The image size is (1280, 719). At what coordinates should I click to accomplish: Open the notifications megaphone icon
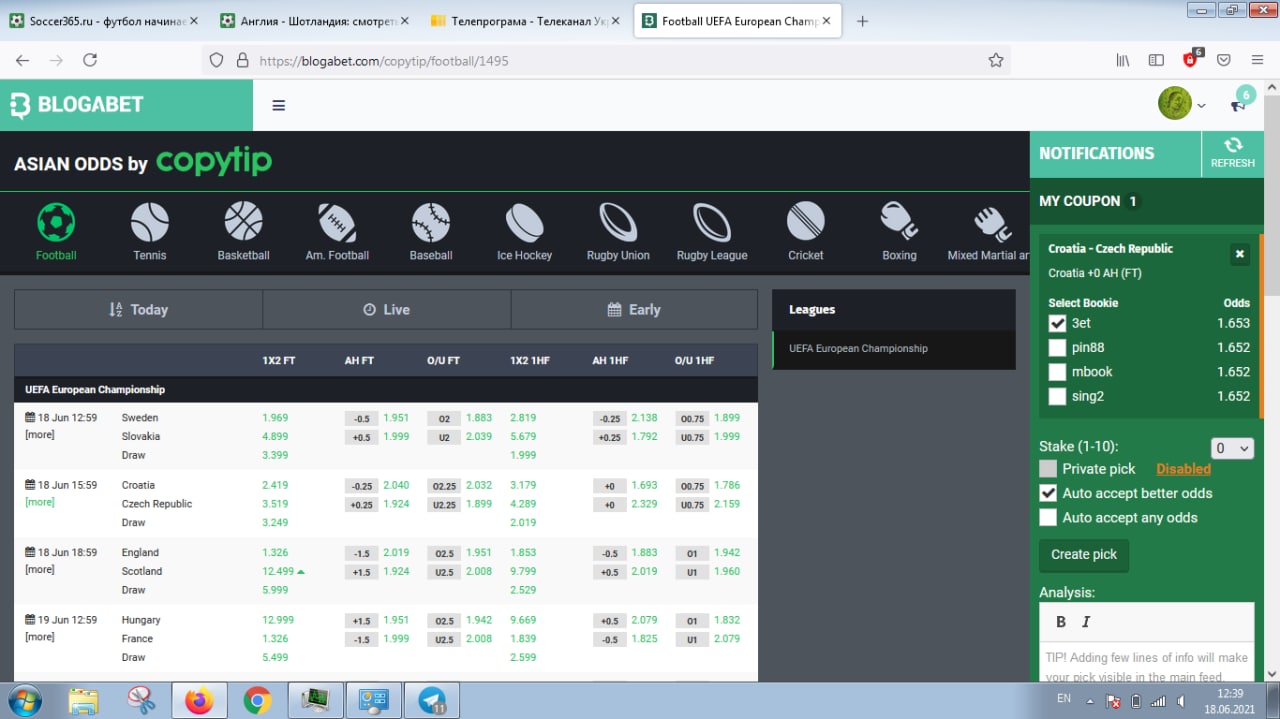pos(1237,106)
